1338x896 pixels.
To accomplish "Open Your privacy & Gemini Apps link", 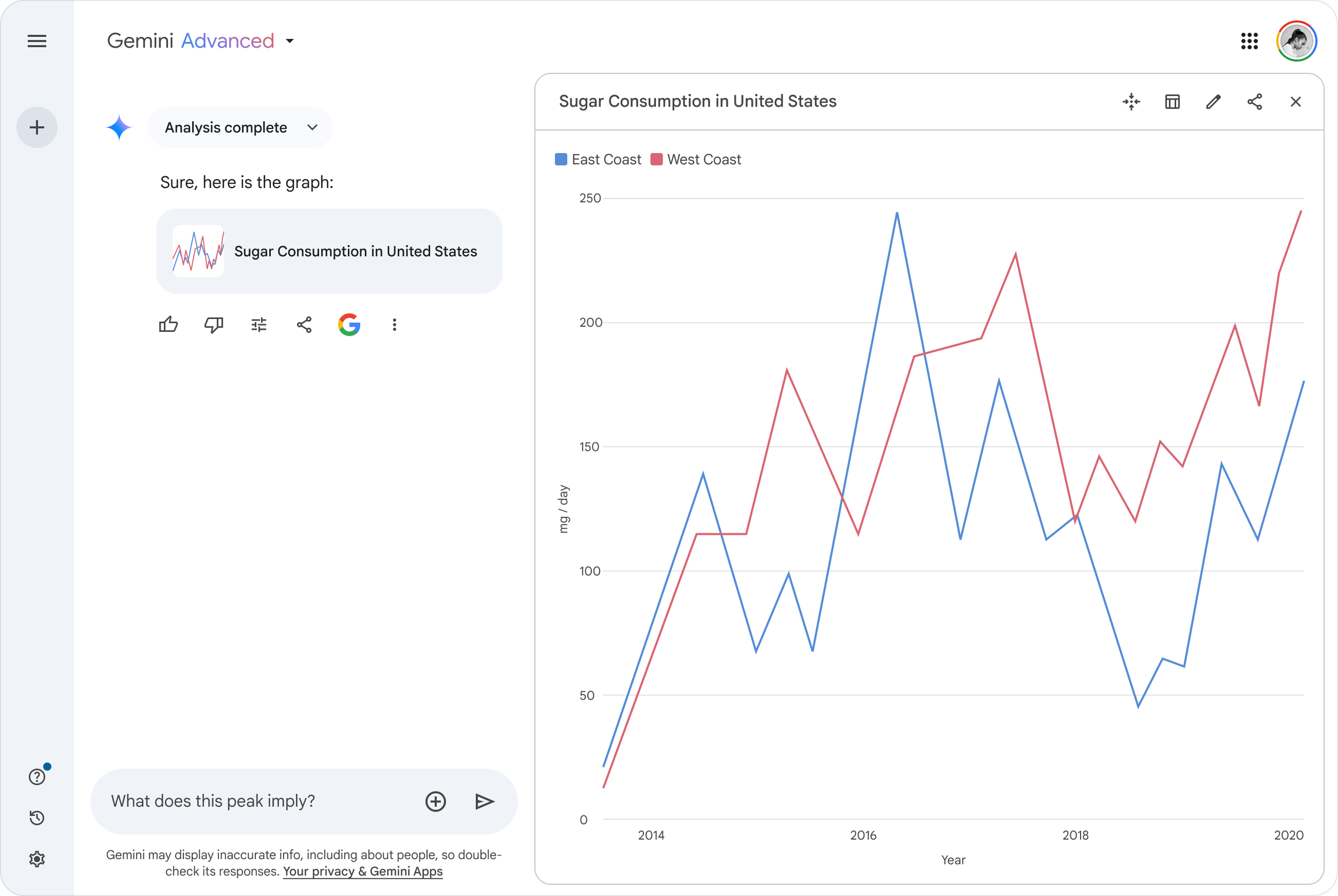I will coord(363,871).
